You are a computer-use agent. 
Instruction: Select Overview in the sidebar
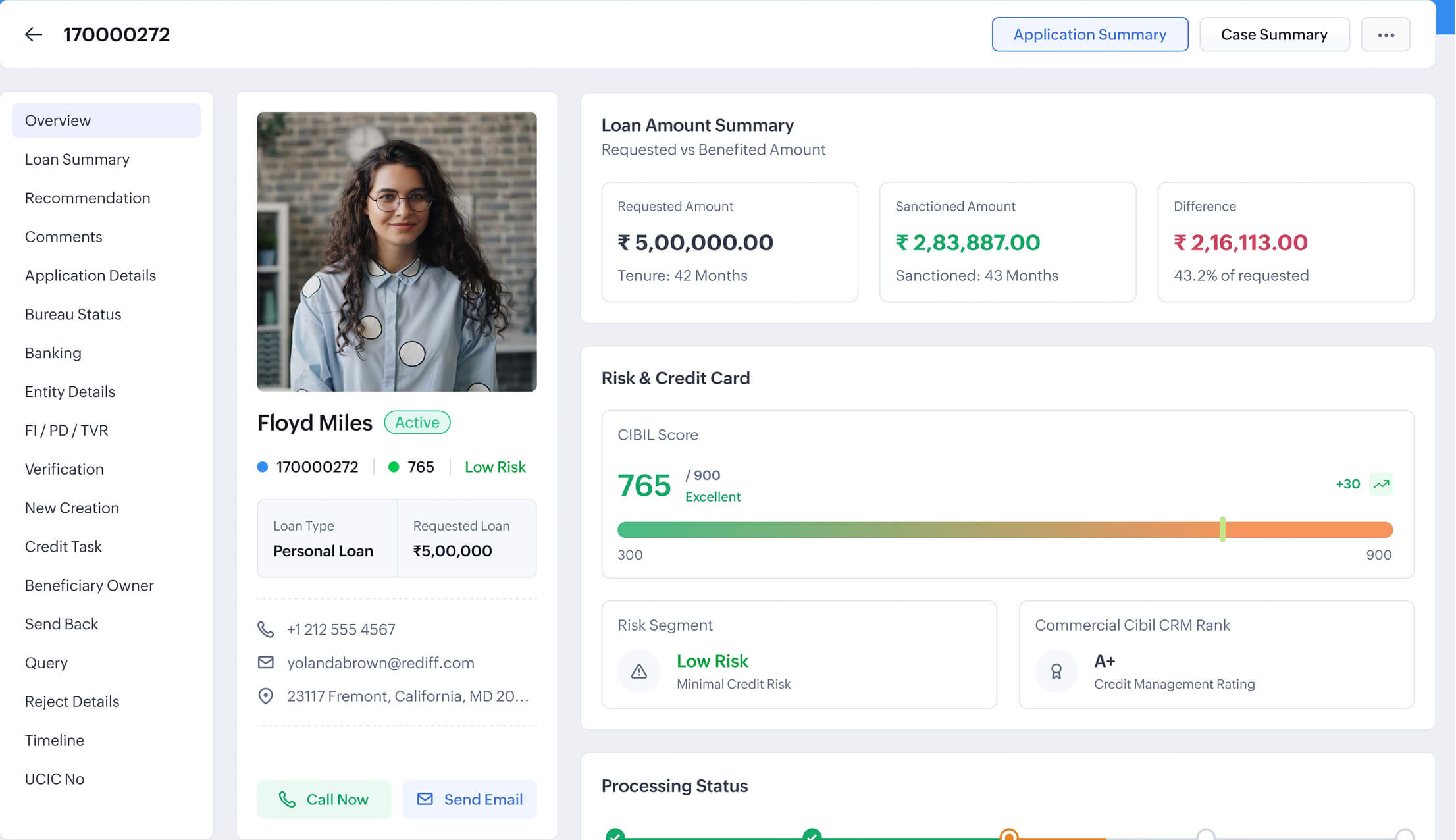click(107, 120)
